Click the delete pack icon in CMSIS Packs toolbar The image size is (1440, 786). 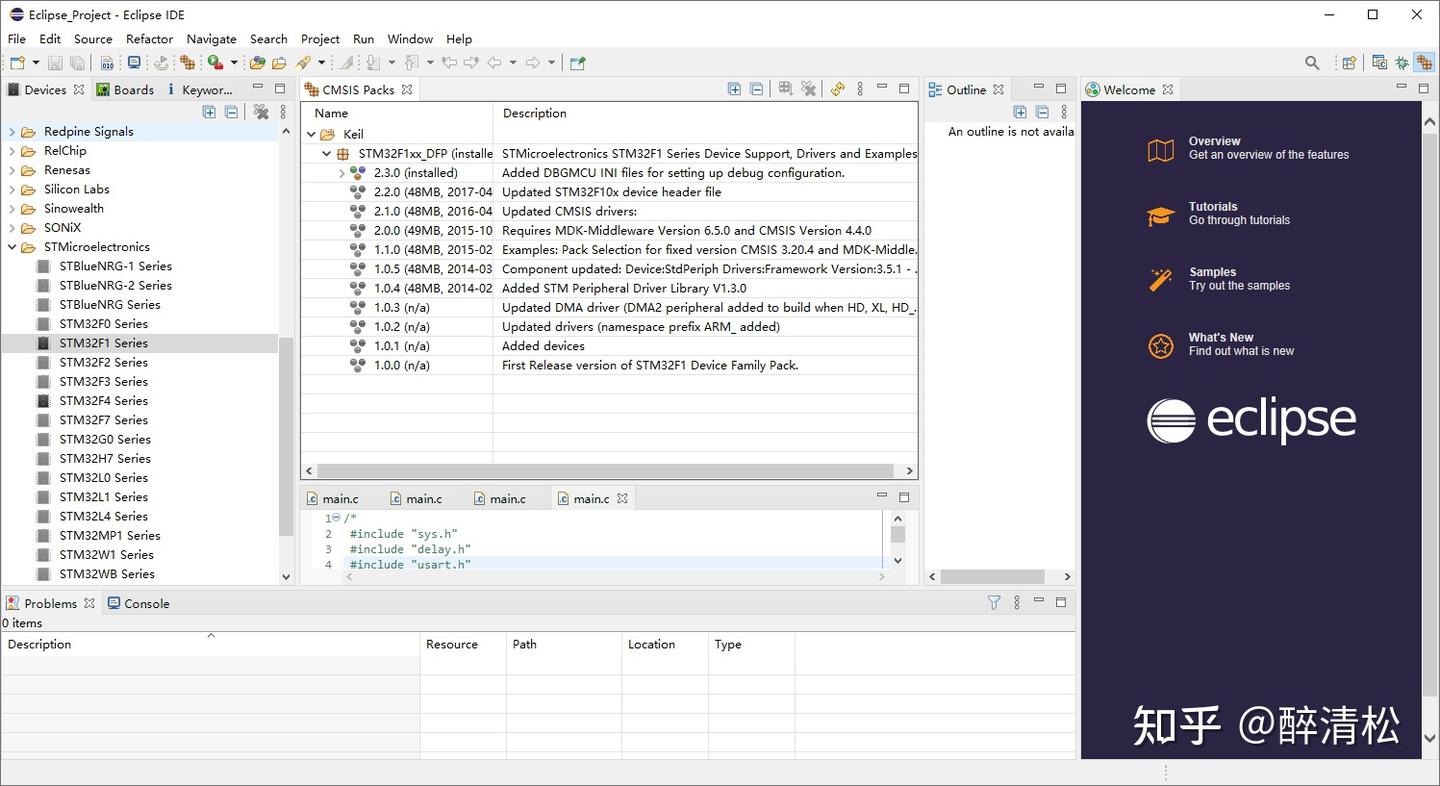[x=808, y=88]
